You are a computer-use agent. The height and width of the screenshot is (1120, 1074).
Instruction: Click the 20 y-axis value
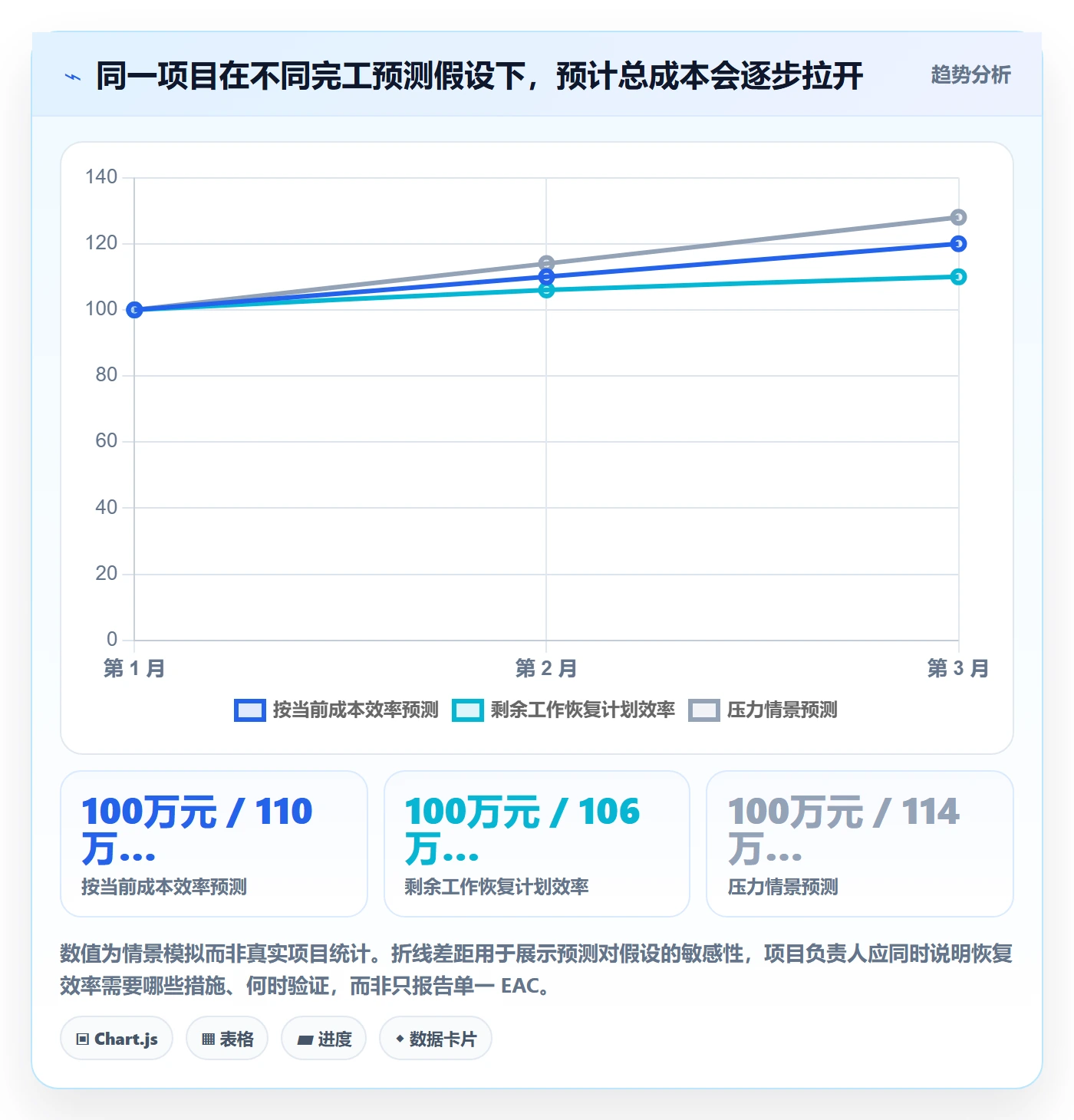tap(107, 574)
